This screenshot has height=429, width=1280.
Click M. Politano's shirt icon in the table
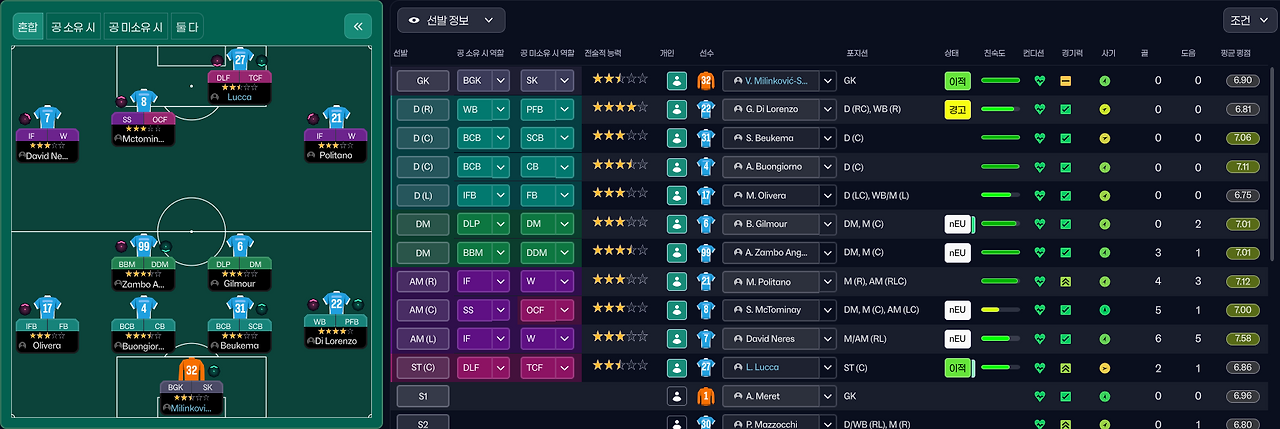[706, 282]
